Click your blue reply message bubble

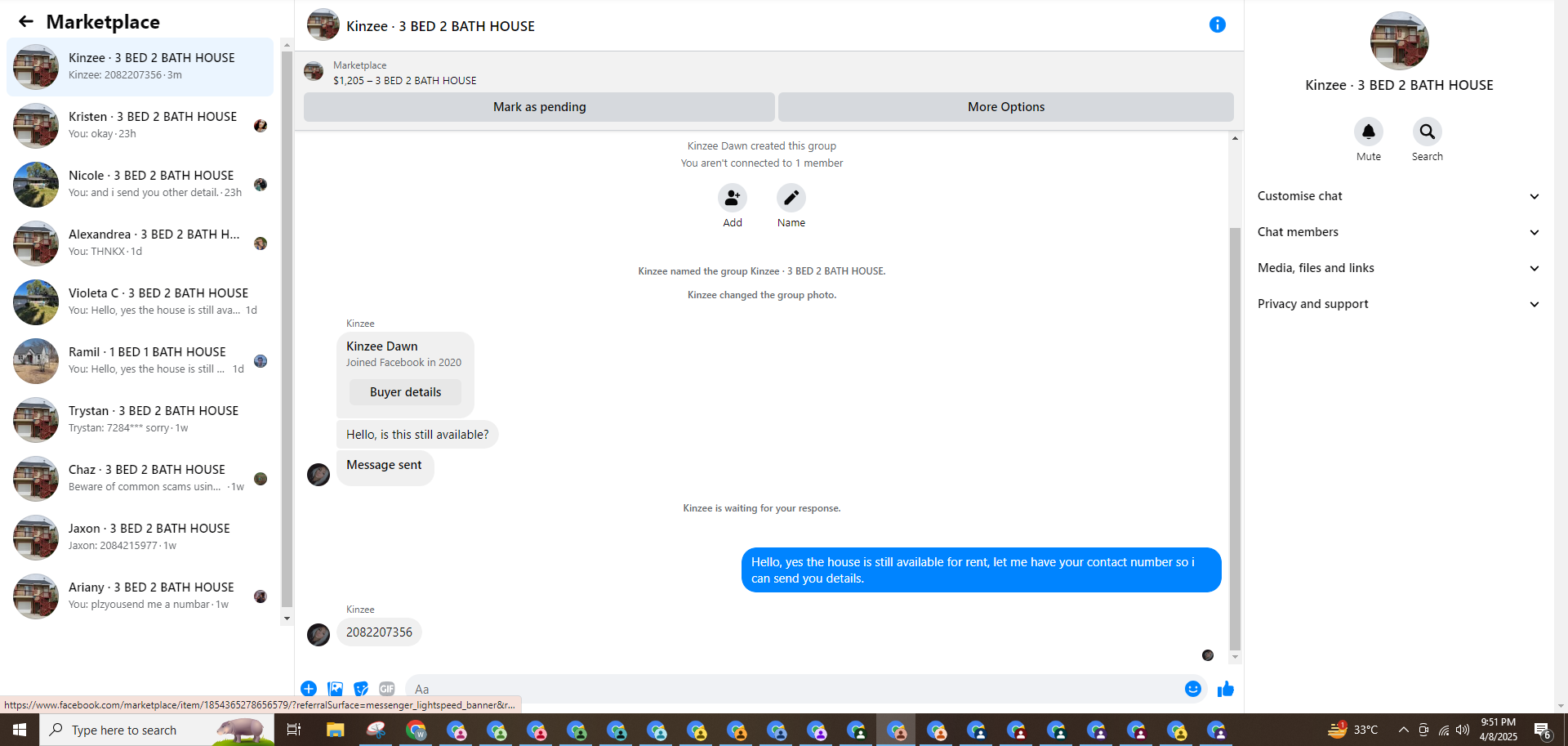click(x=981, y=570)
